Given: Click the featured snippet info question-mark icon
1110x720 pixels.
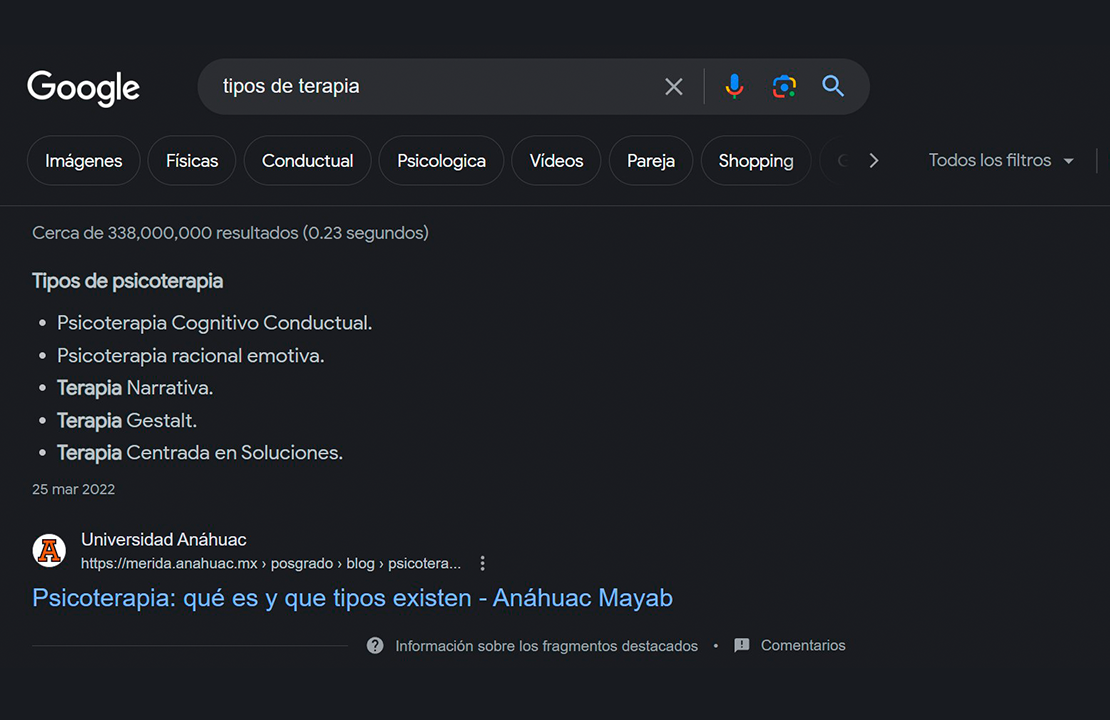Looking at the screenshot, I should [x=375, y=645].
